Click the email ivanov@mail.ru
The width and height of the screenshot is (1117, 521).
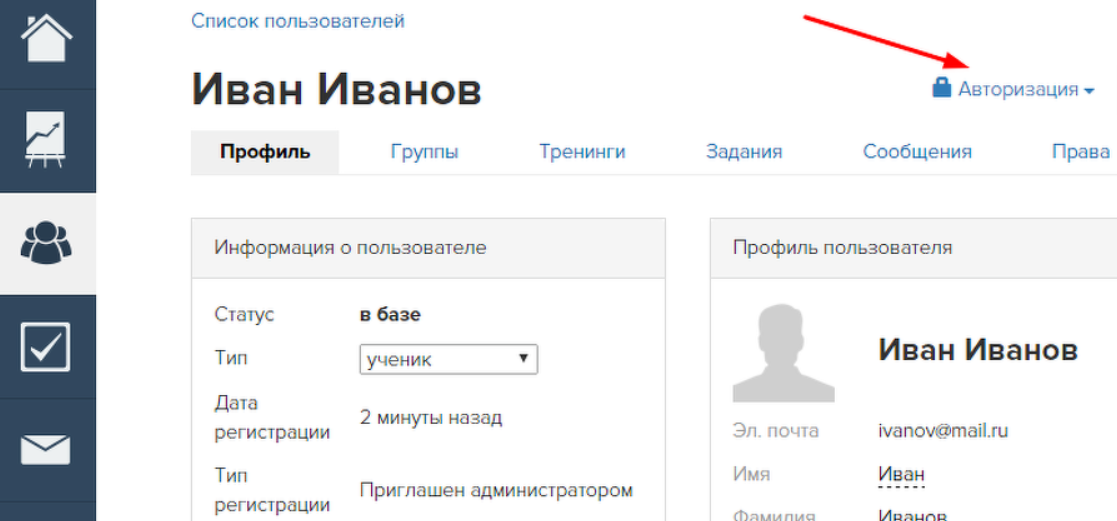(x=943, y=430)
